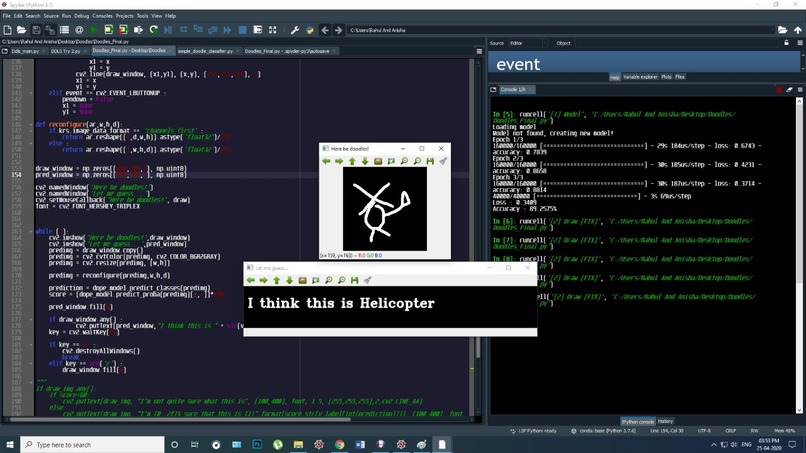Save the current file
The image size is (806, 453).
[x=36, y=30]
